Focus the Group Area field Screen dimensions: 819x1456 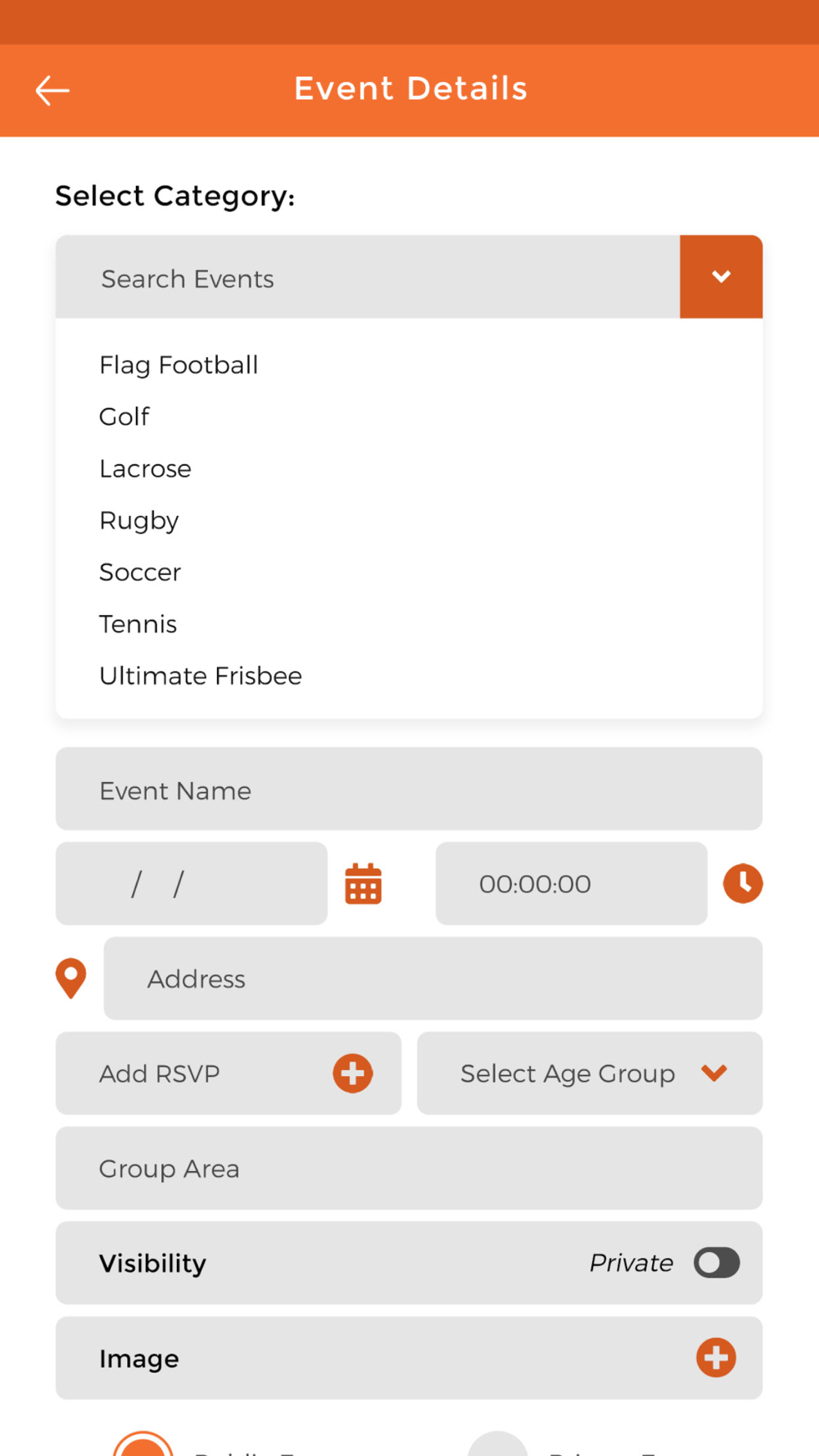click(409, 1168)
